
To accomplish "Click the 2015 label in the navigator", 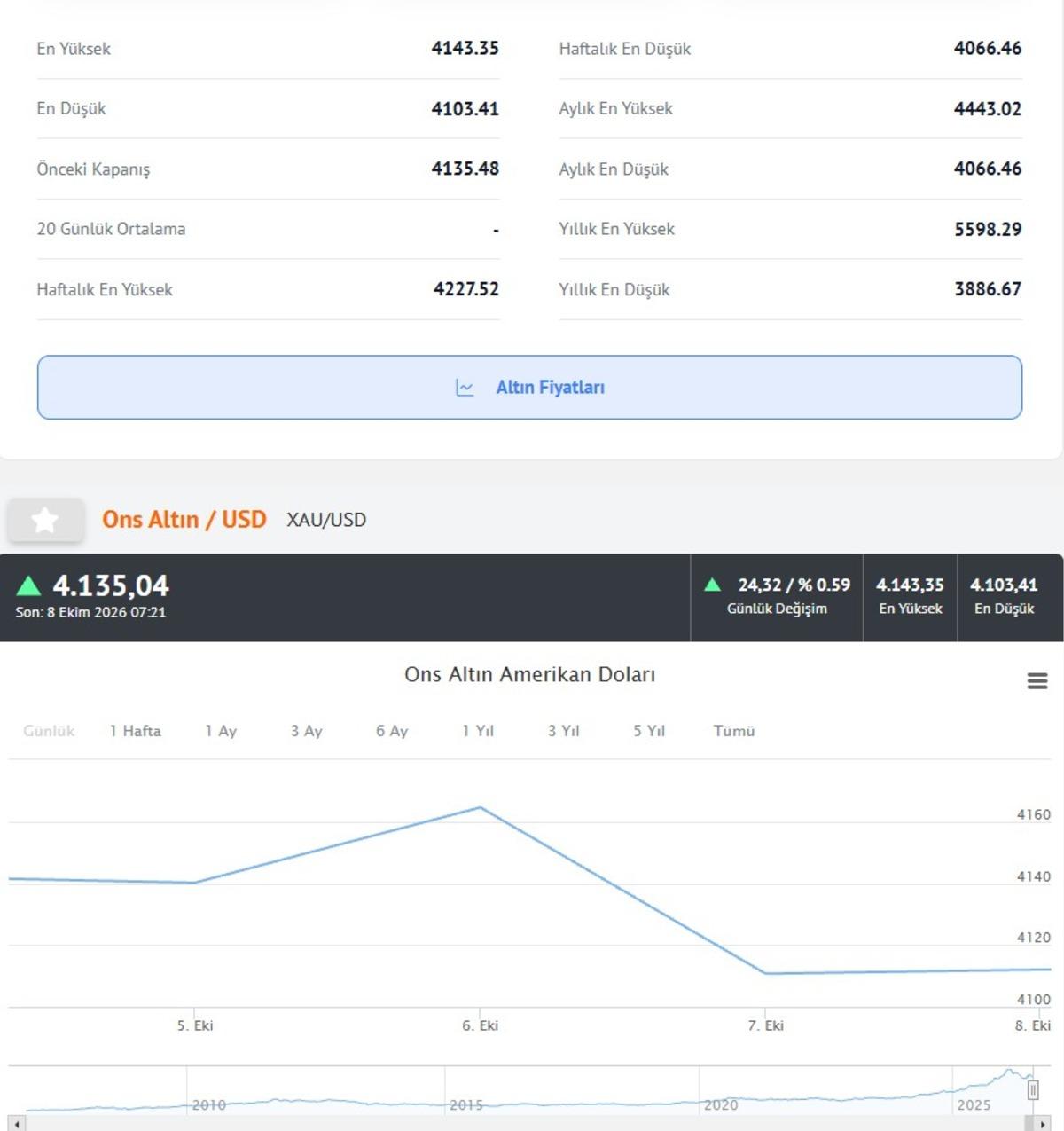I will [x=466, y=1105].
